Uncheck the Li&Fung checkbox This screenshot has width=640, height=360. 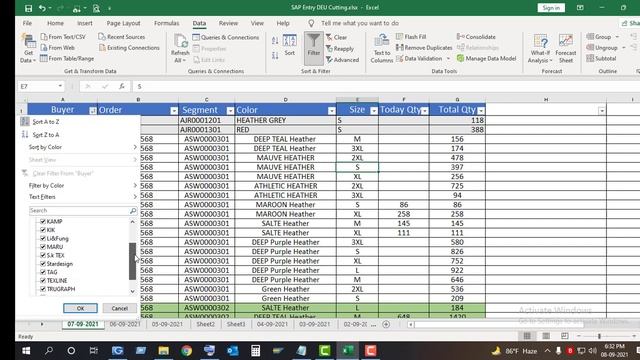(42, 238)
